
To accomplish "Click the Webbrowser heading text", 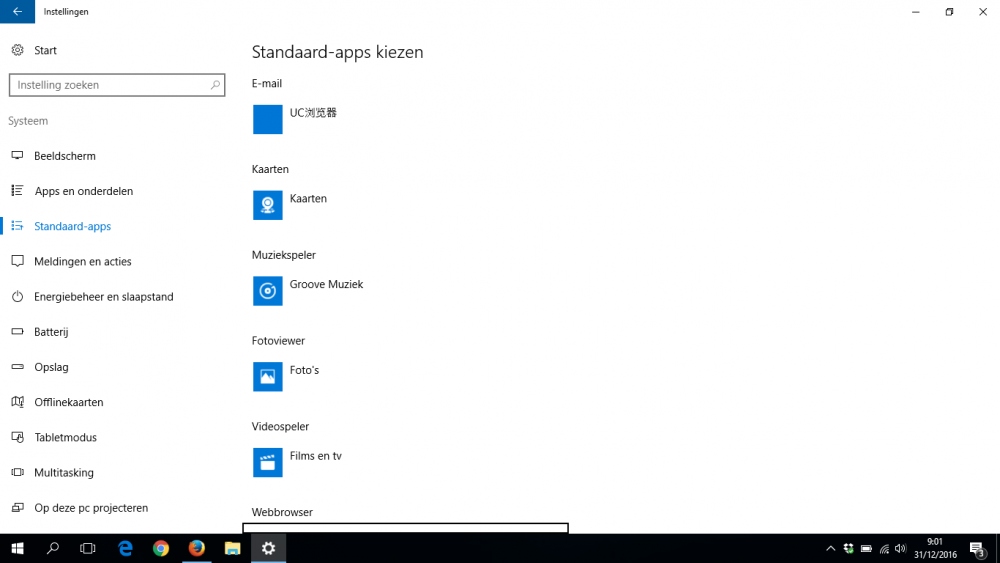I will tap(282, 512).
